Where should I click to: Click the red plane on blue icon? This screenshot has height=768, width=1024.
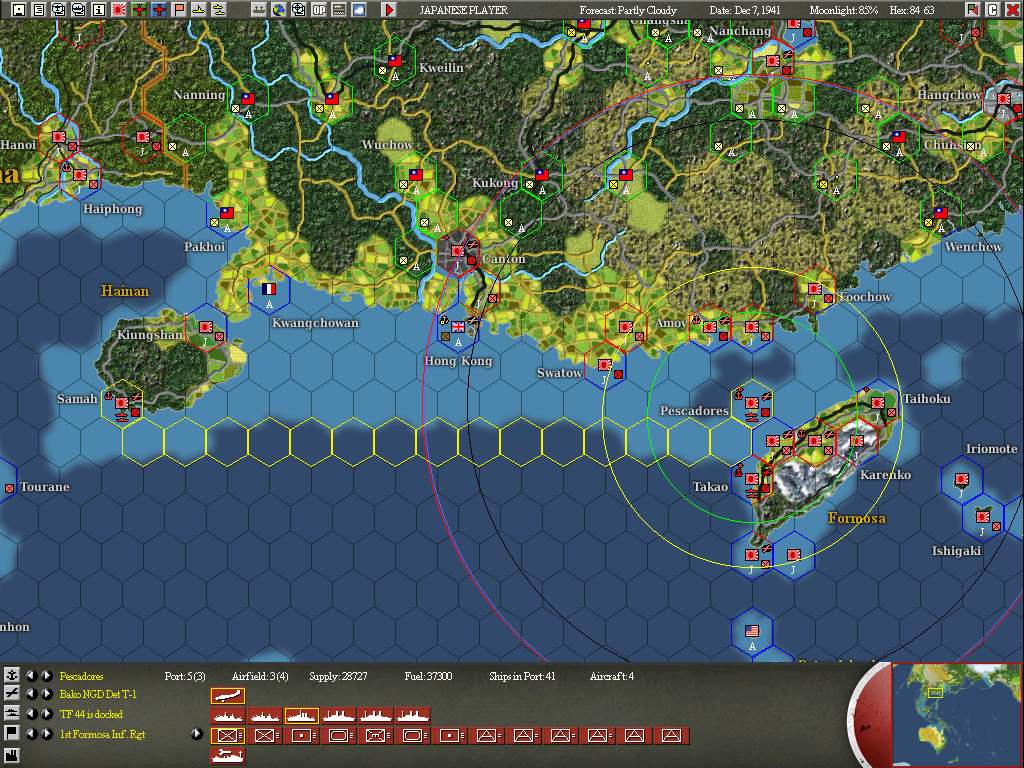159,9
